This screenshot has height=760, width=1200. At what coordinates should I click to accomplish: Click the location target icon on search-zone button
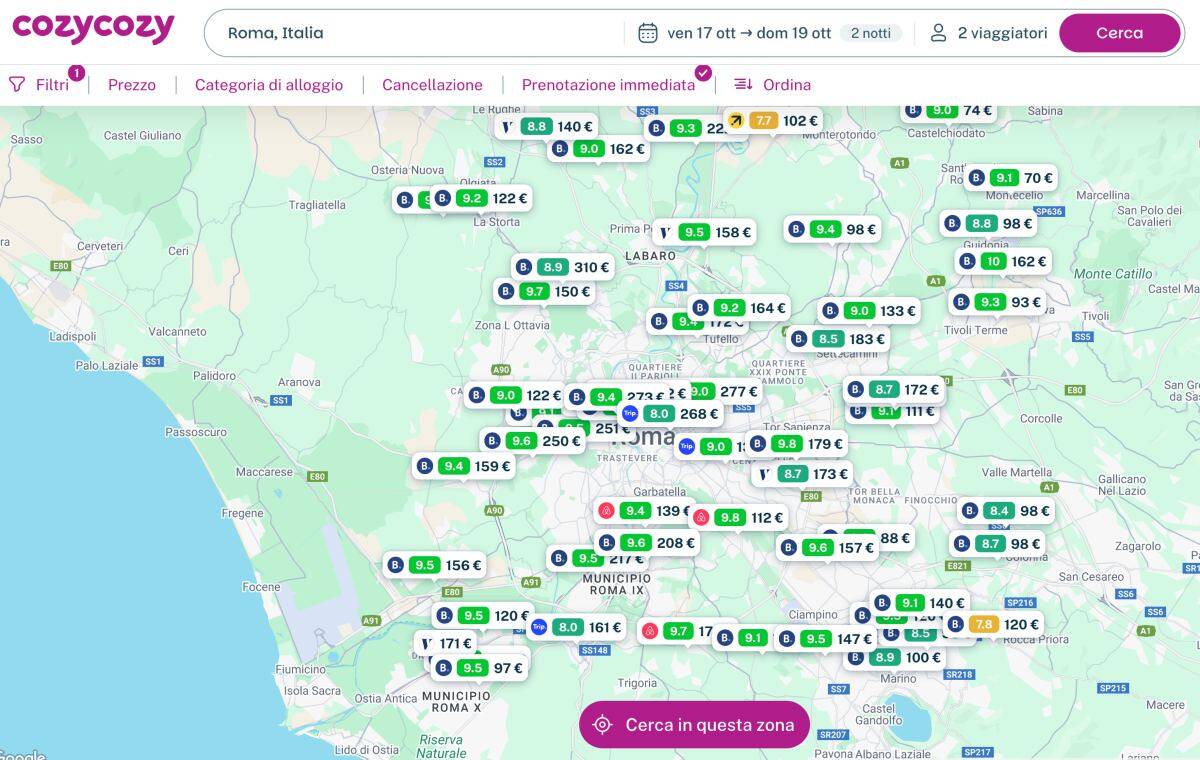coord(602,725)
